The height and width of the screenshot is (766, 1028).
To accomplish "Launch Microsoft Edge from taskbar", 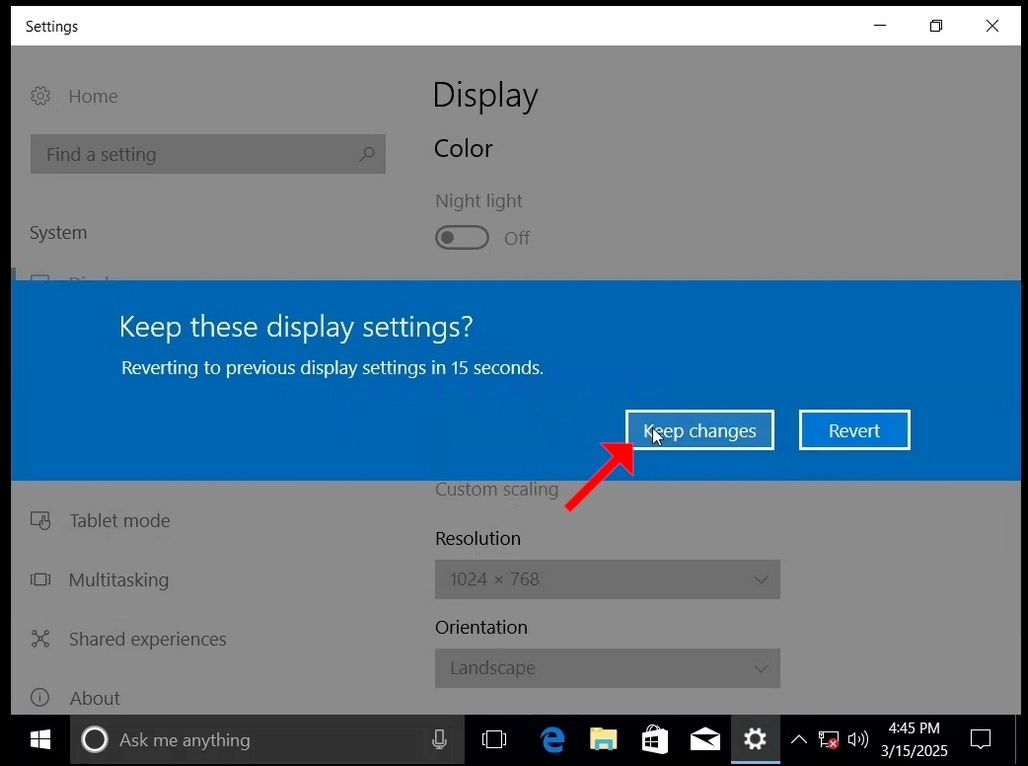I will tap(553, 740).
